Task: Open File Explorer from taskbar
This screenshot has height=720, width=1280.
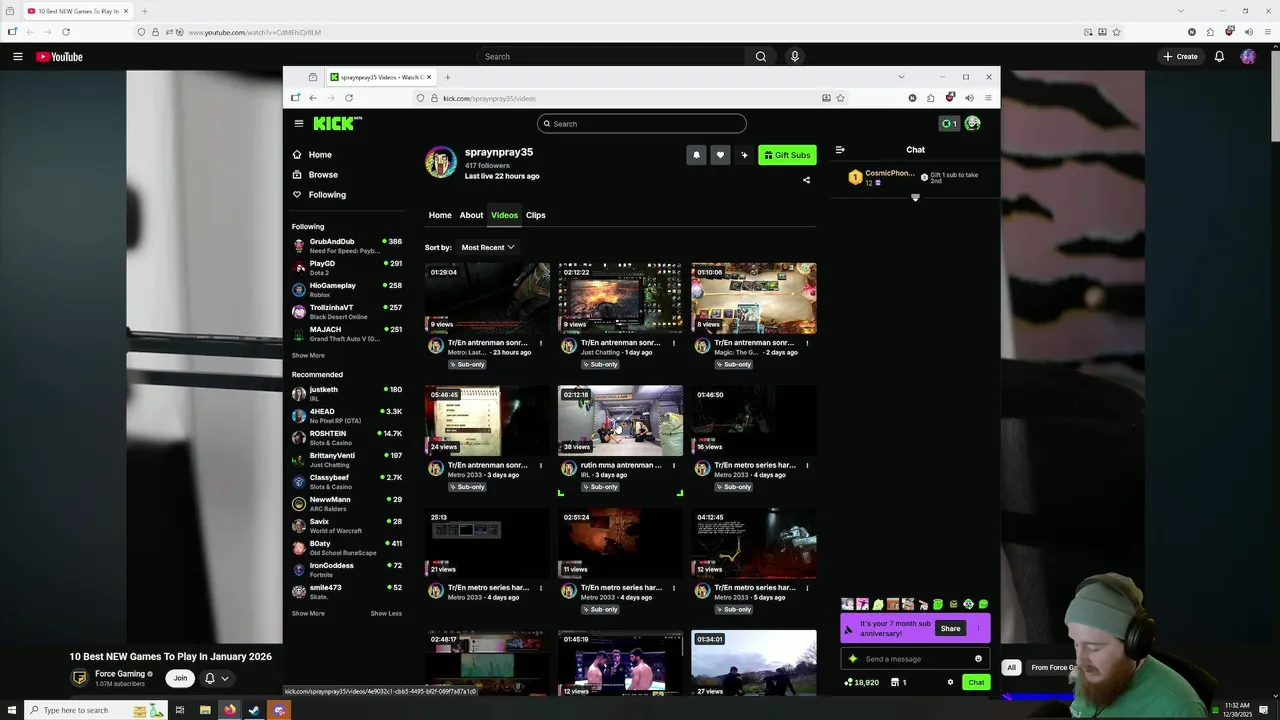Action: click(205, 710)
